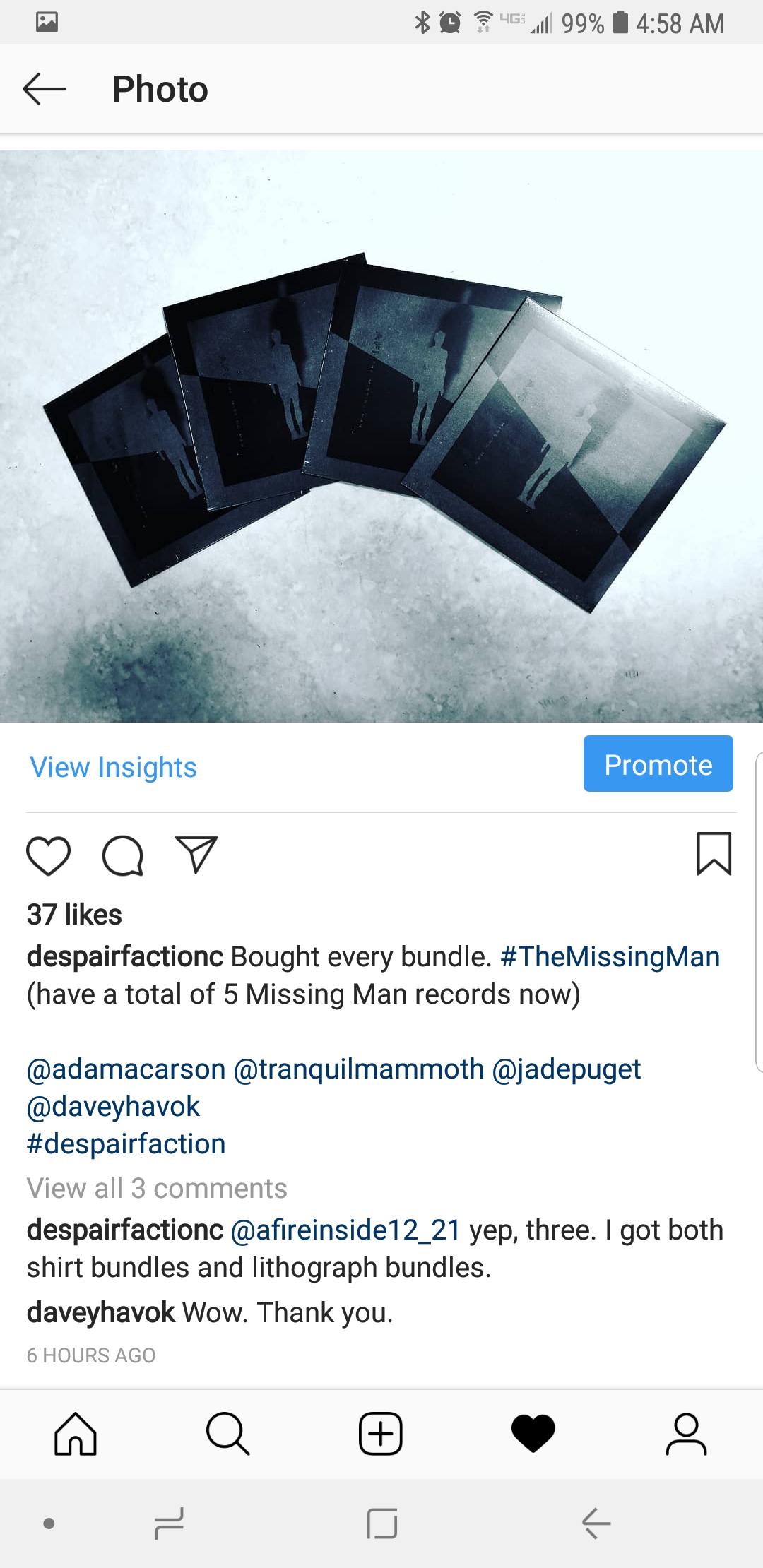Open View Insights link
Viewport: 763px width, 1568px height.
click(113, 767)
